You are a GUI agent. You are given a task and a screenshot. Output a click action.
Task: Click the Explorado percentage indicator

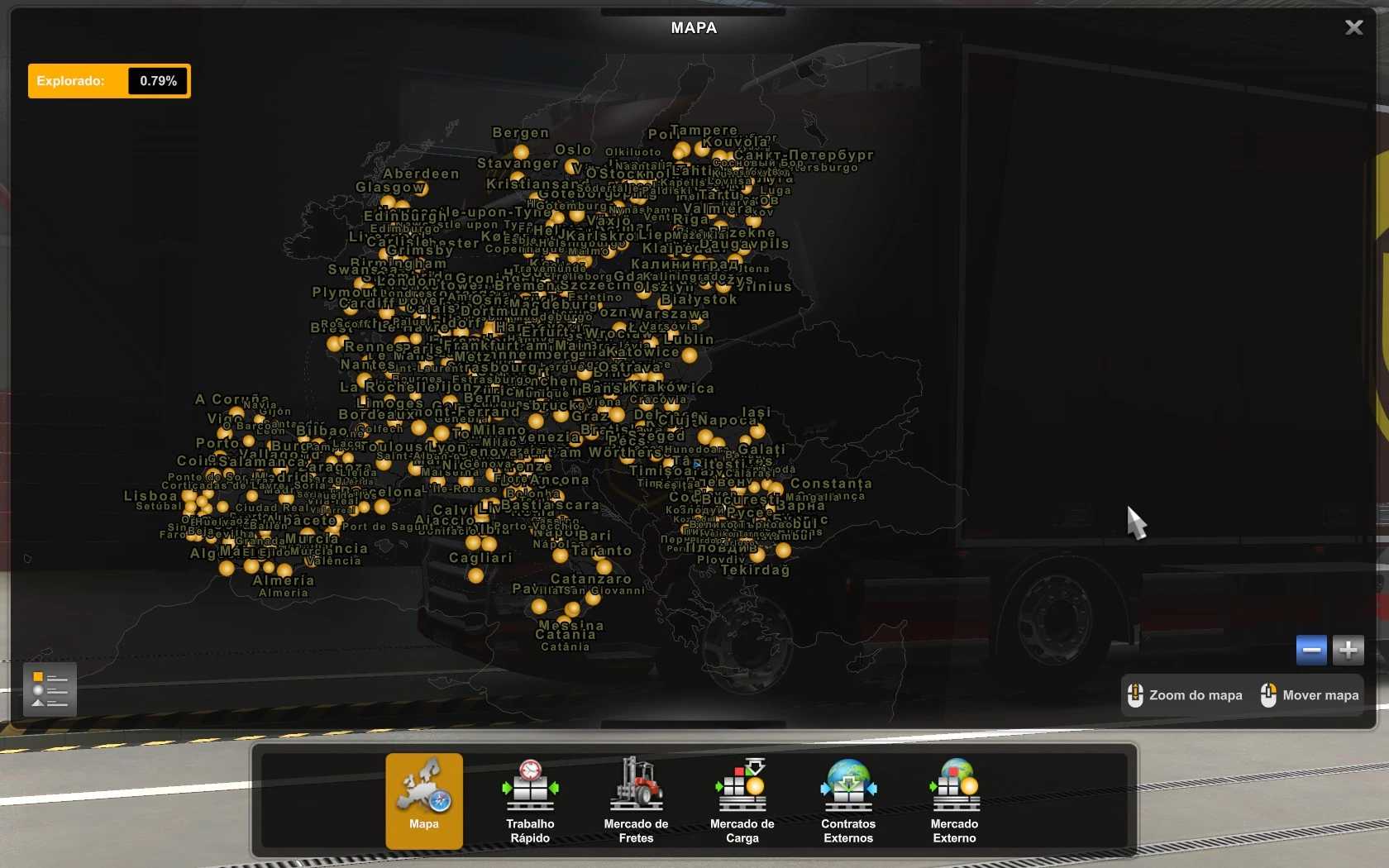coord(109,81)
